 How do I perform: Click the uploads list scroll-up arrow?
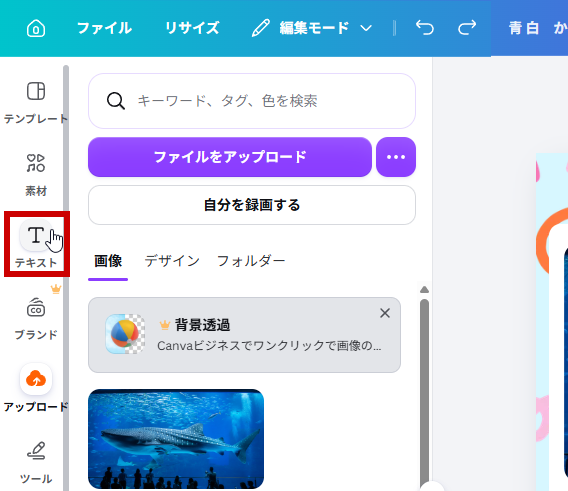(x=425, y=290)
